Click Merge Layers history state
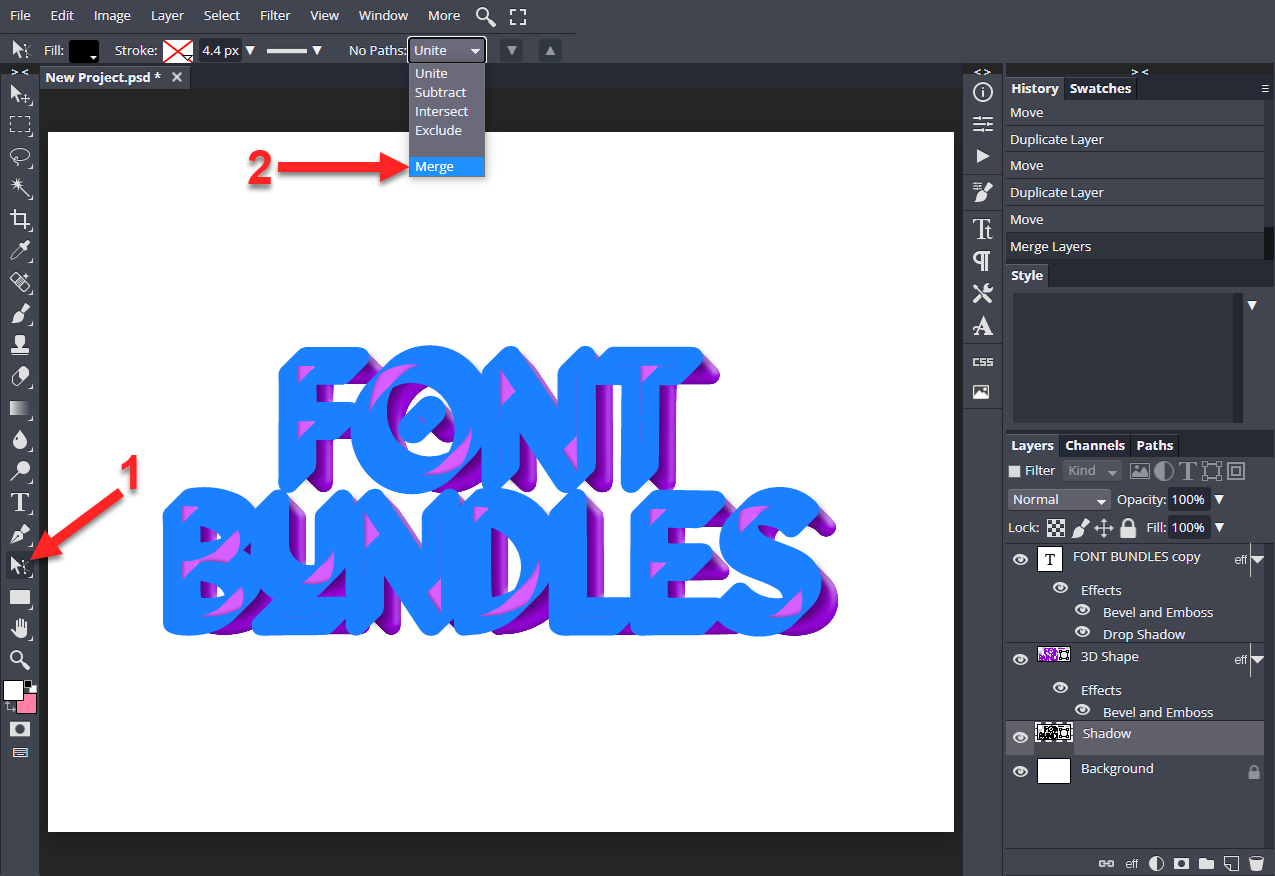This screenshot has height=876, width=1275. tap(1135, 246)
